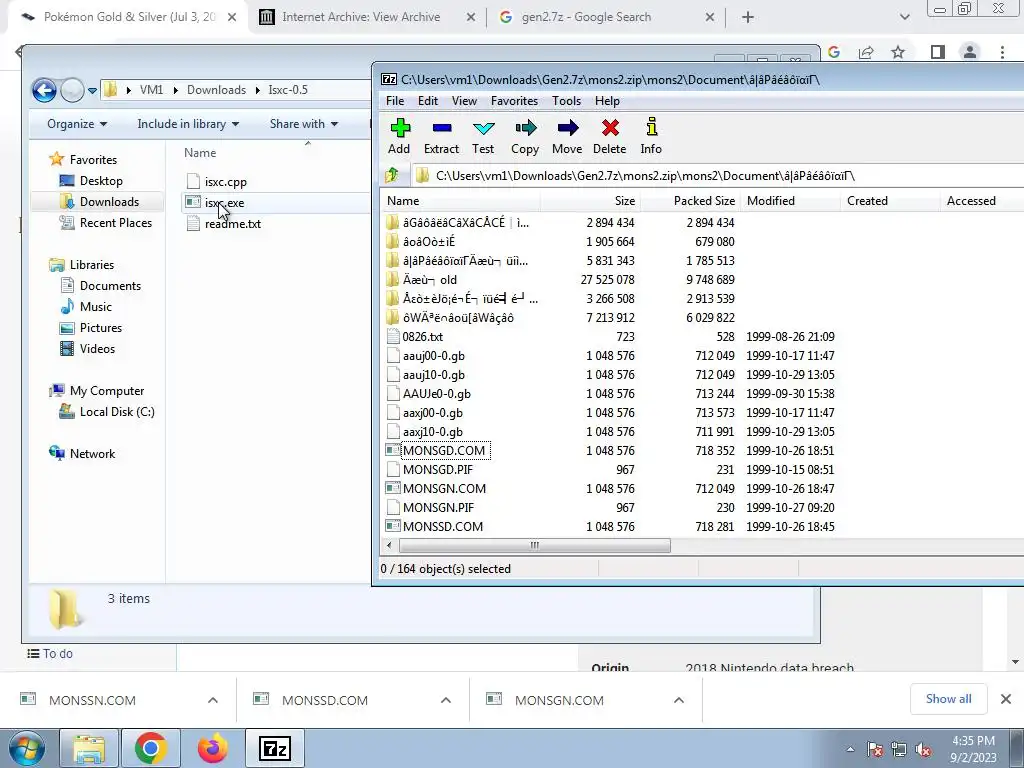Open the Favorites menu in 7-Zip

[515, 101]
